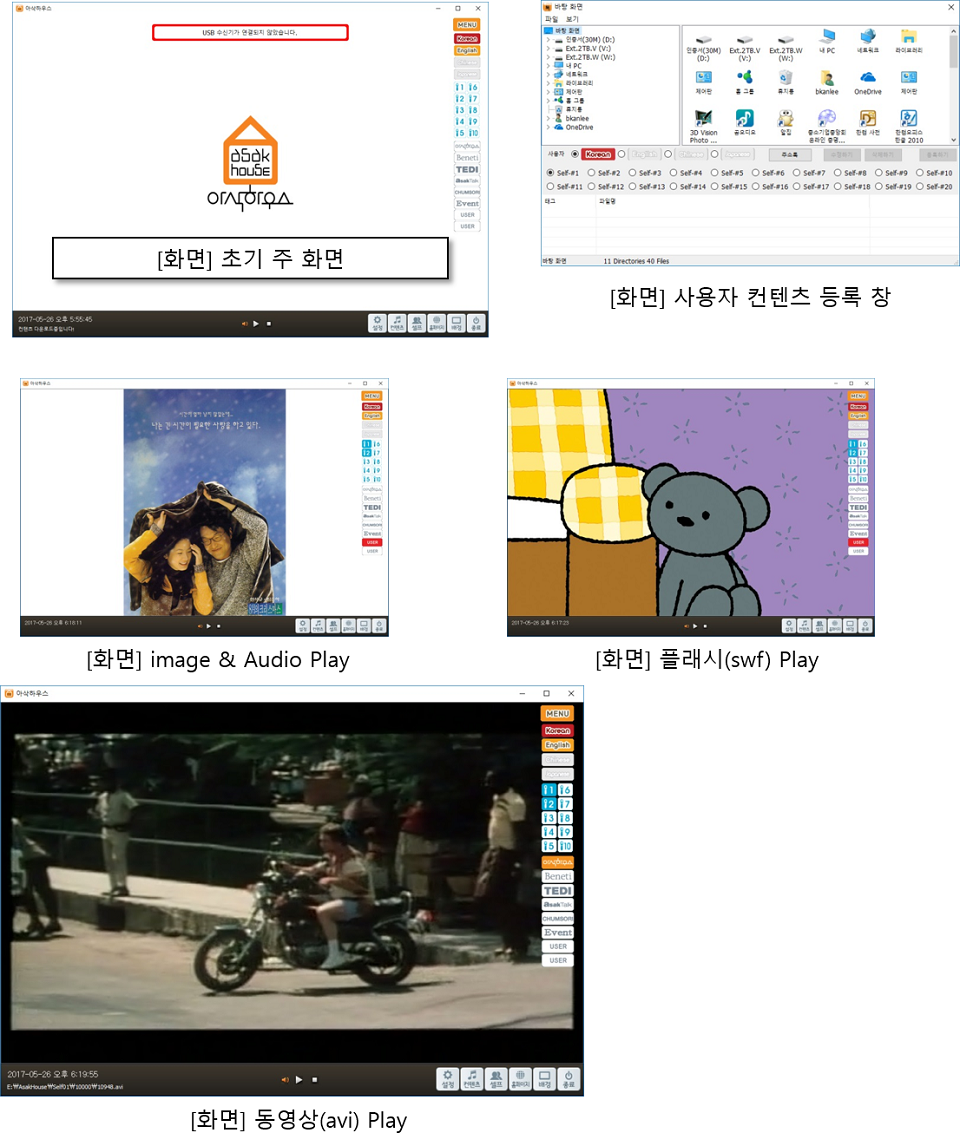Select mic channel 2 in the video window
This screenshot has height=1146, width=960.
pyautogui.click(x=549, y=804)
